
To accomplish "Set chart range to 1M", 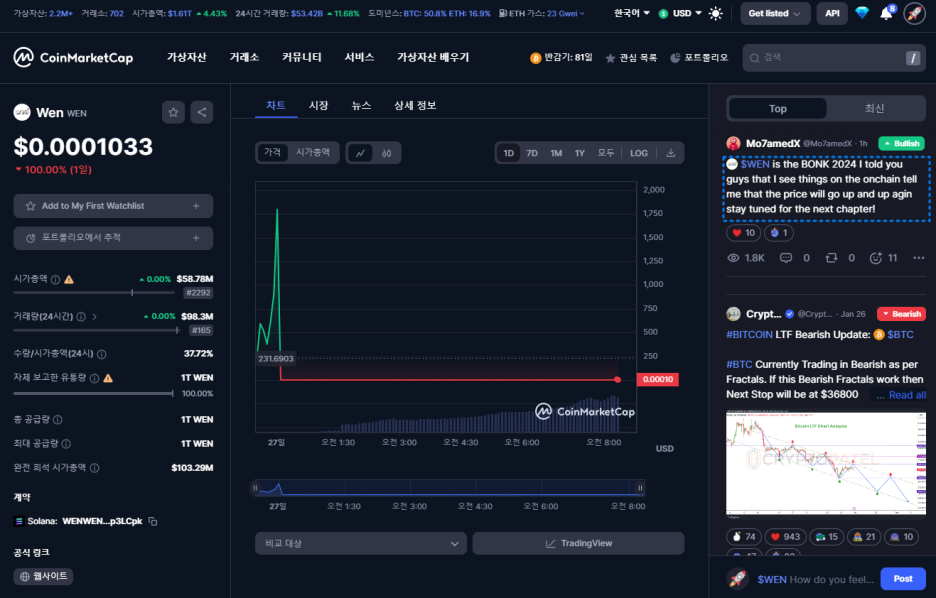I will click(x=556, y=153).
